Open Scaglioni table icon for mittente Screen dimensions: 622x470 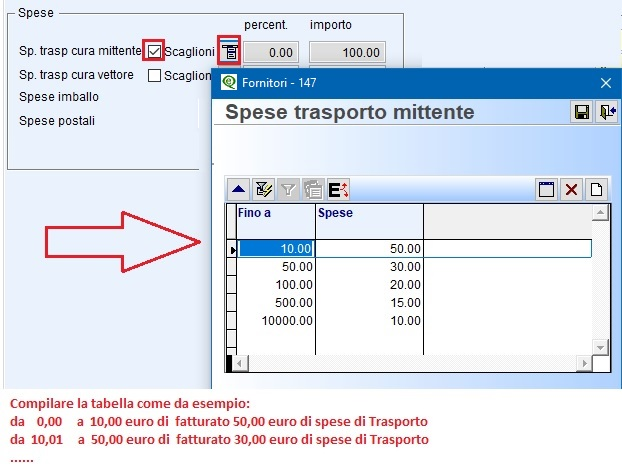coord(229,52)
